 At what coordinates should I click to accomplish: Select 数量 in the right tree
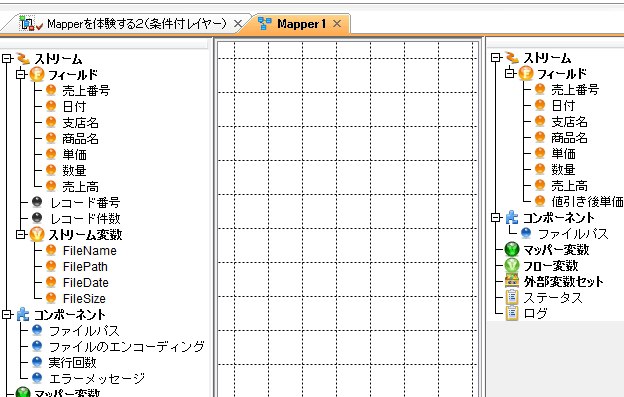[x=564, y=169]
